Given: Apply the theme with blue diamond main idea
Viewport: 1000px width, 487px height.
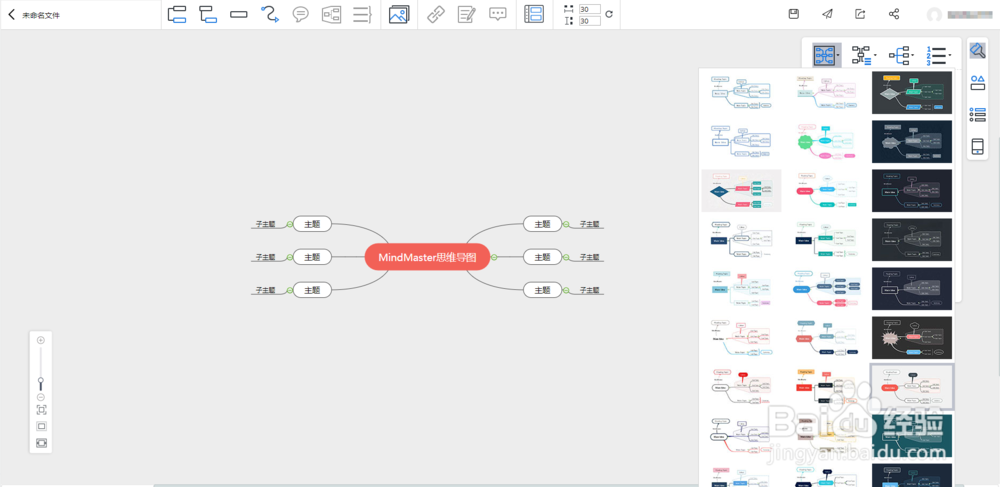Looking at the screenshot, I should click(x=741, y=190).
